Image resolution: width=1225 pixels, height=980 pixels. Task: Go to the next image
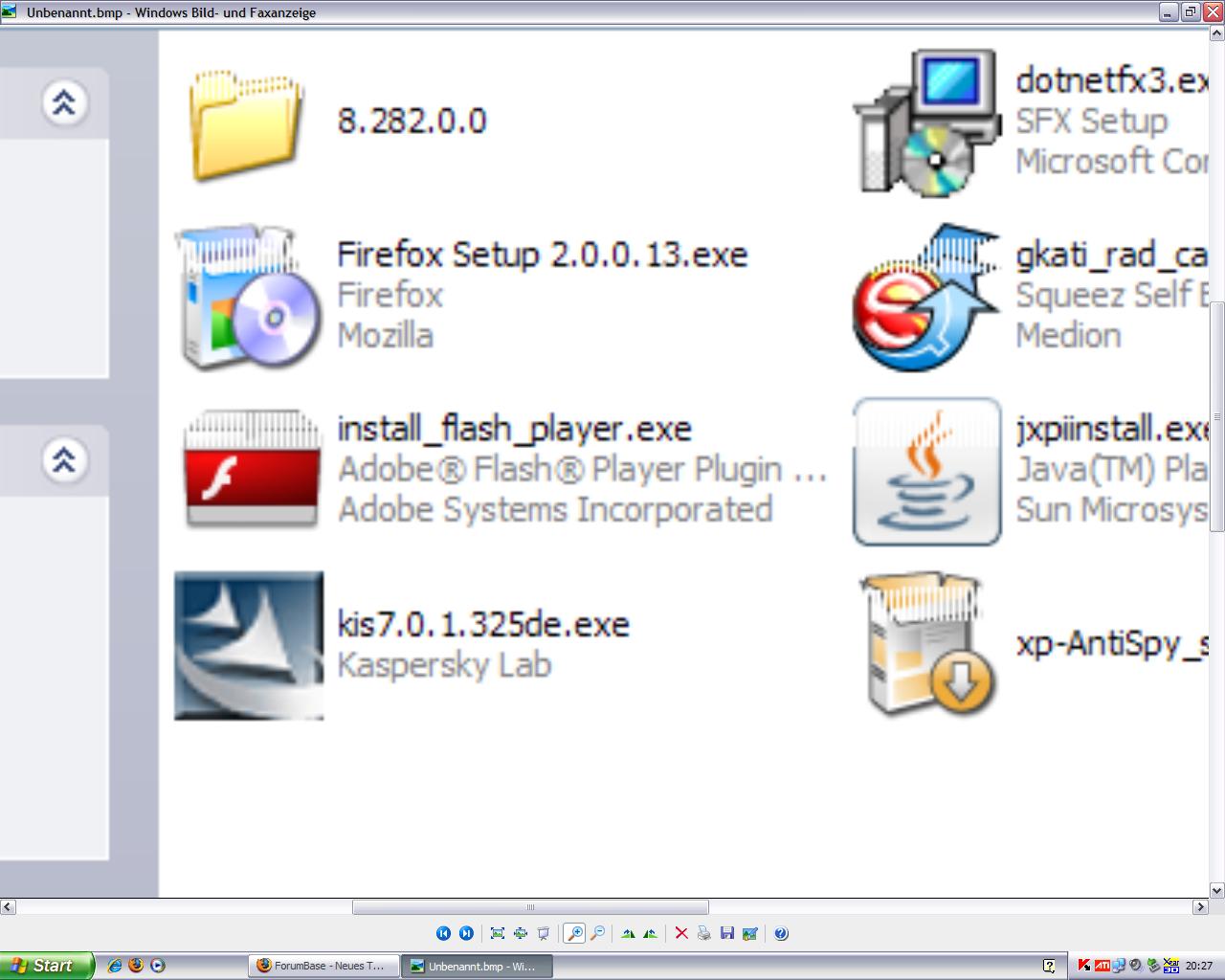466,933
